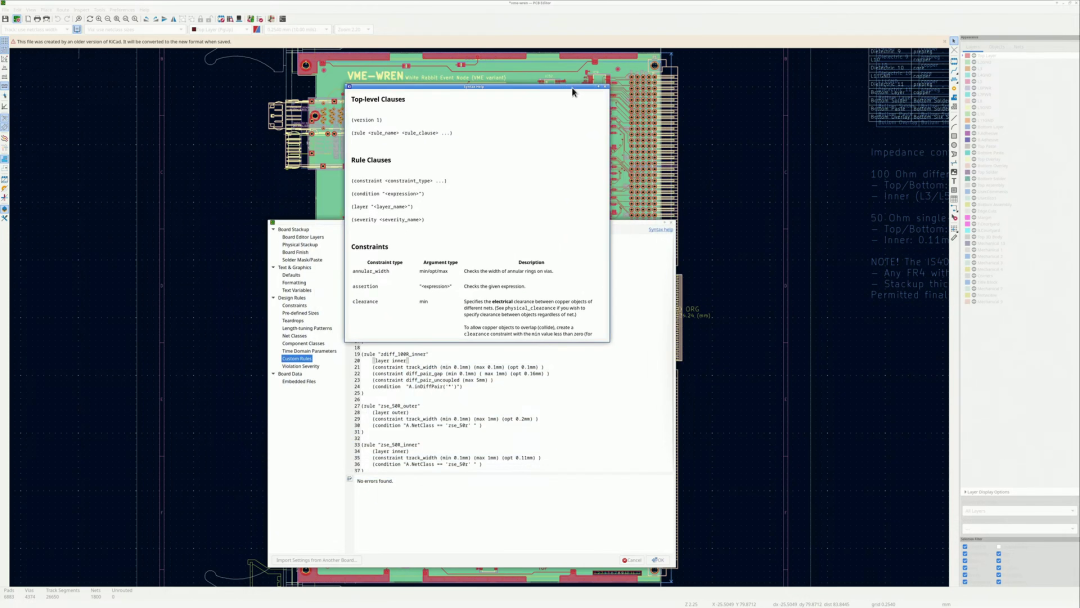
Task: Open the scripting console icon
Action: tap(282, 19)
